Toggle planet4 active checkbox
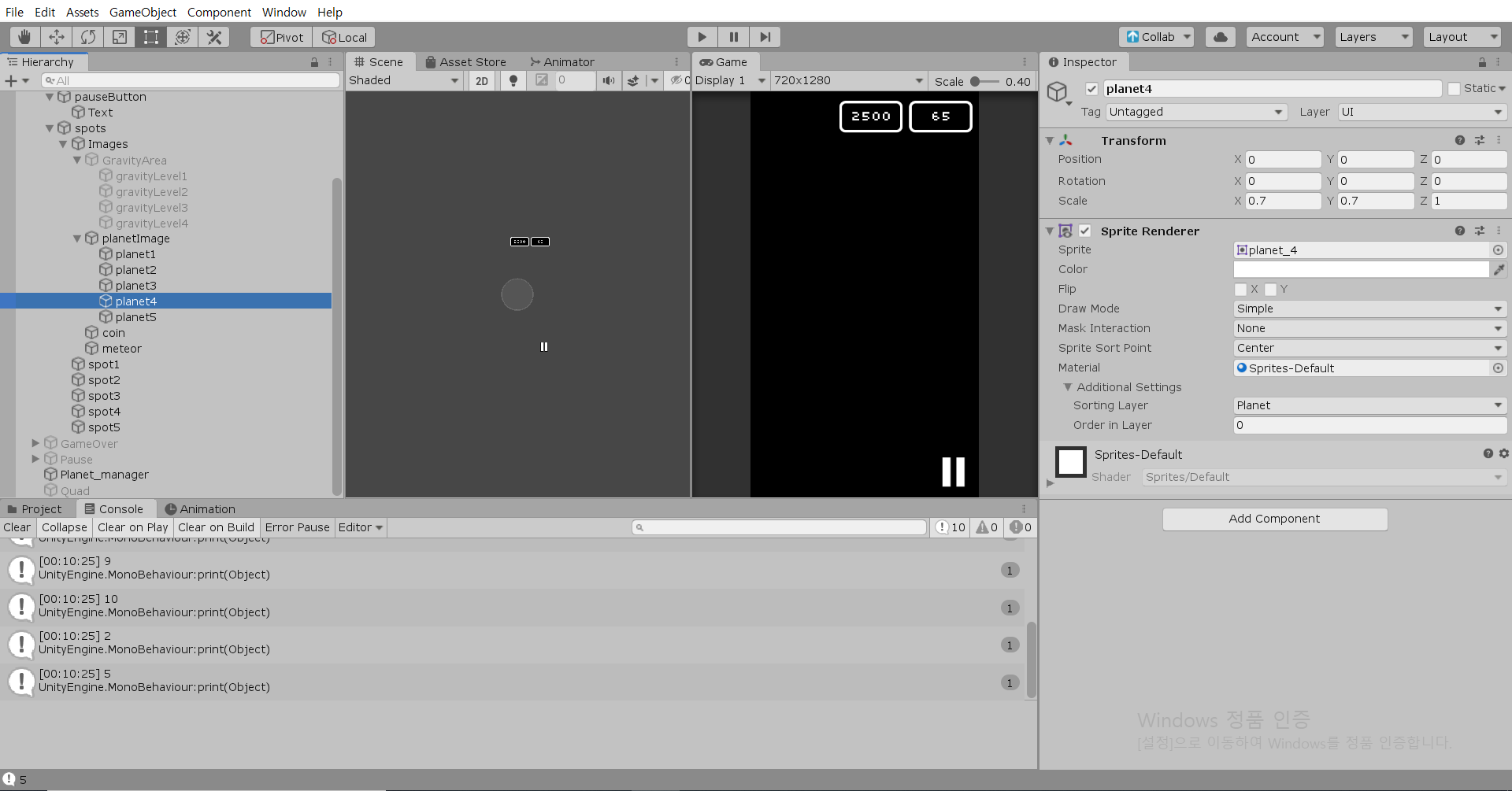 tap(1091, 89)
